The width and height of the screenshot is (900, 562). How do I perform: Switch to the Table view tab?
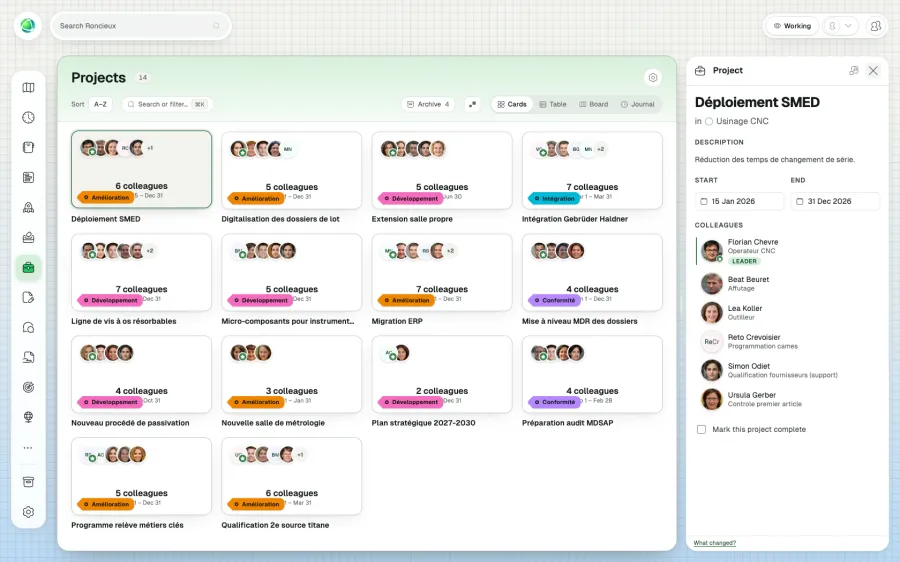(x=553, y=104)
